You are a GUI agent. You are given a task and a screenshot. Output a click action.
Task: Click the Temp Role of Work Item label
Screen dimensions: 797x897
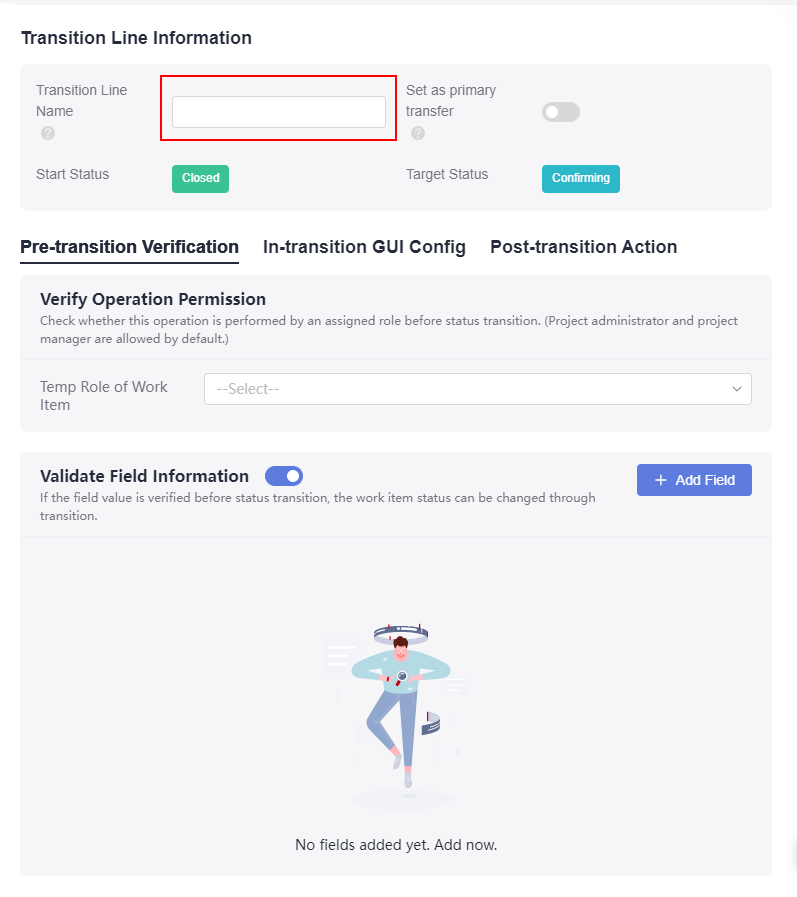coord(104,395)
